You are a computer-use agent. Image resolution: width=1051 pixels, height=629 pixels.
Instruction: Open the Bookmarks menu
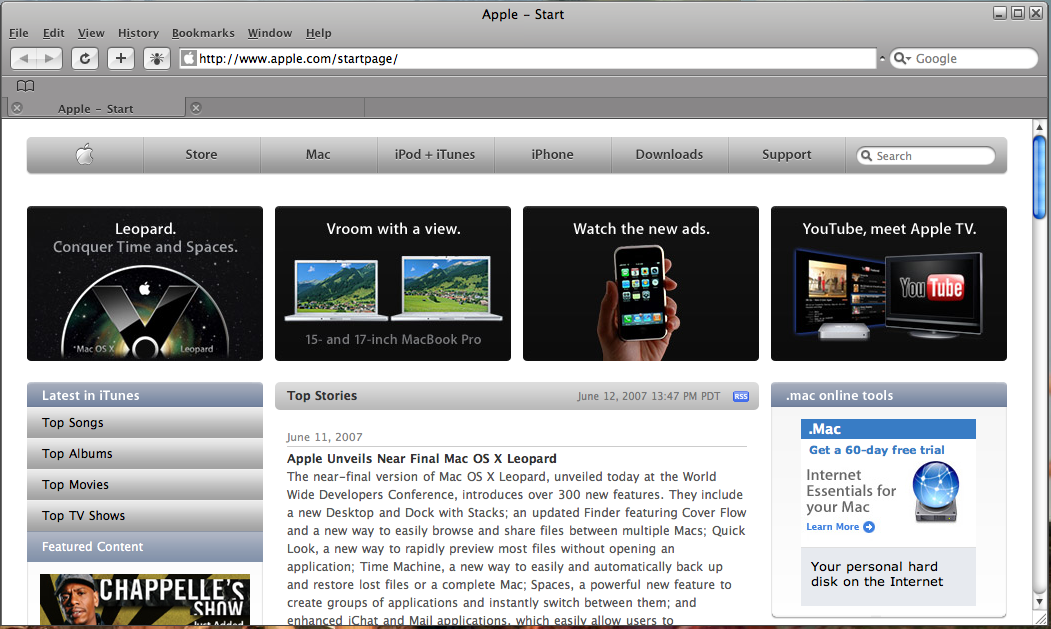(203, 33)
